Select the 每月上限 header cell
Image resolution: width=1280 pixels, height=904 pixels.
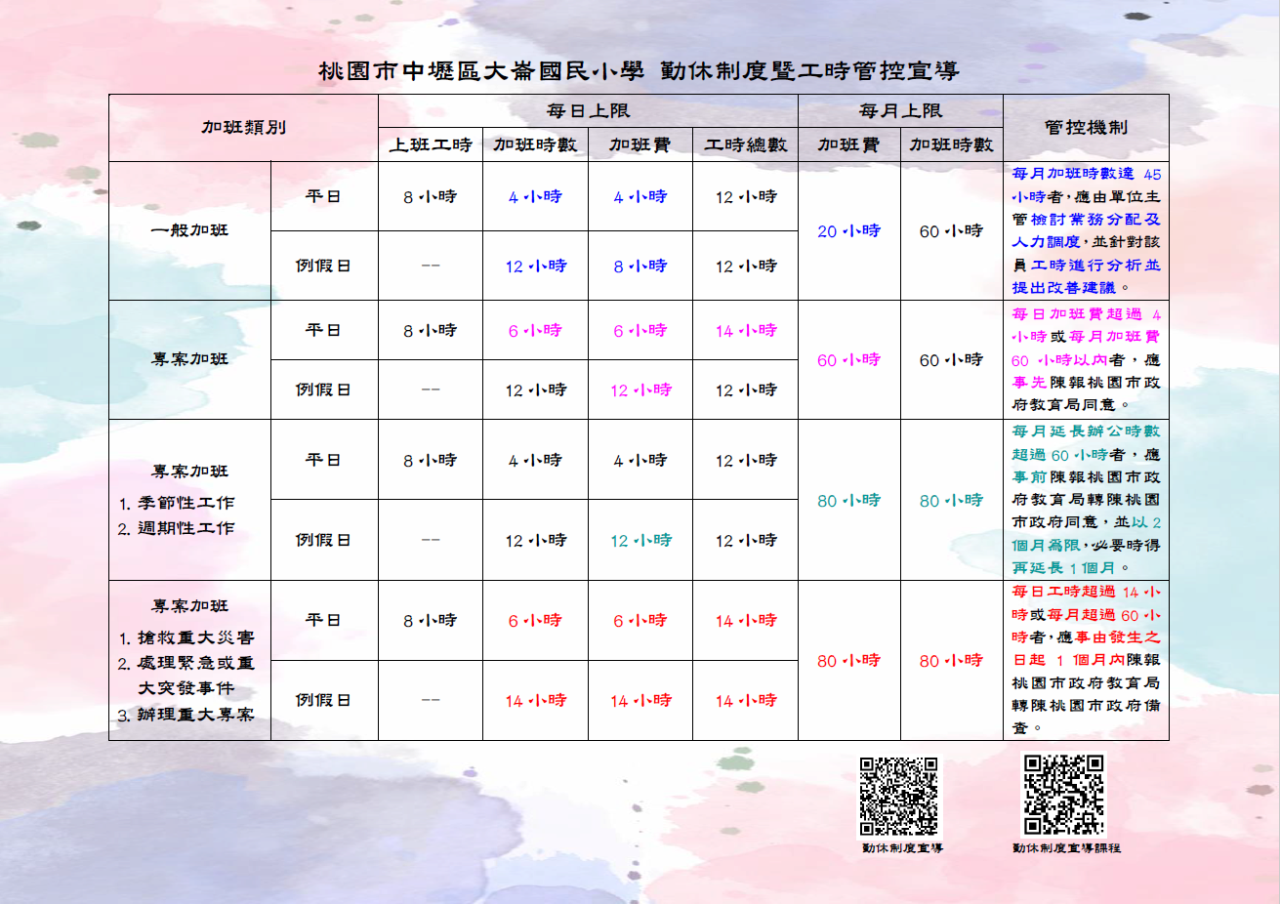900,111
